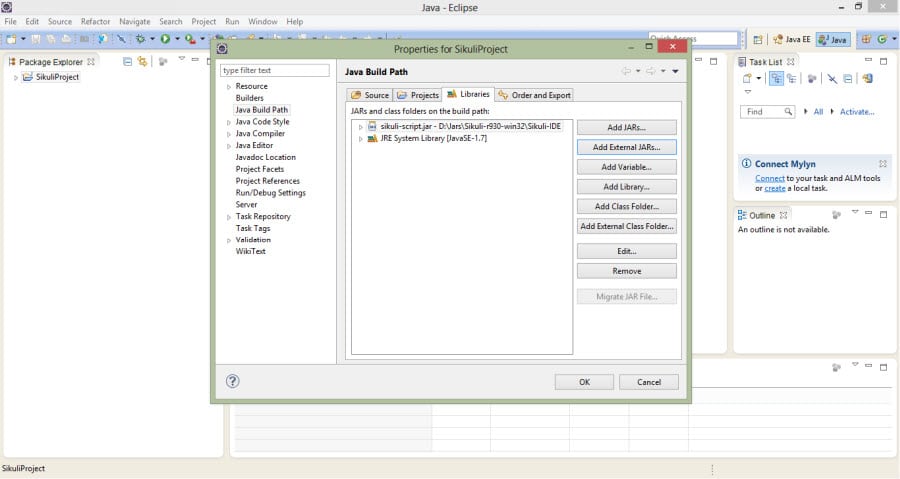Click Collapse All in Package Explorer

click(x=127, y=61)
